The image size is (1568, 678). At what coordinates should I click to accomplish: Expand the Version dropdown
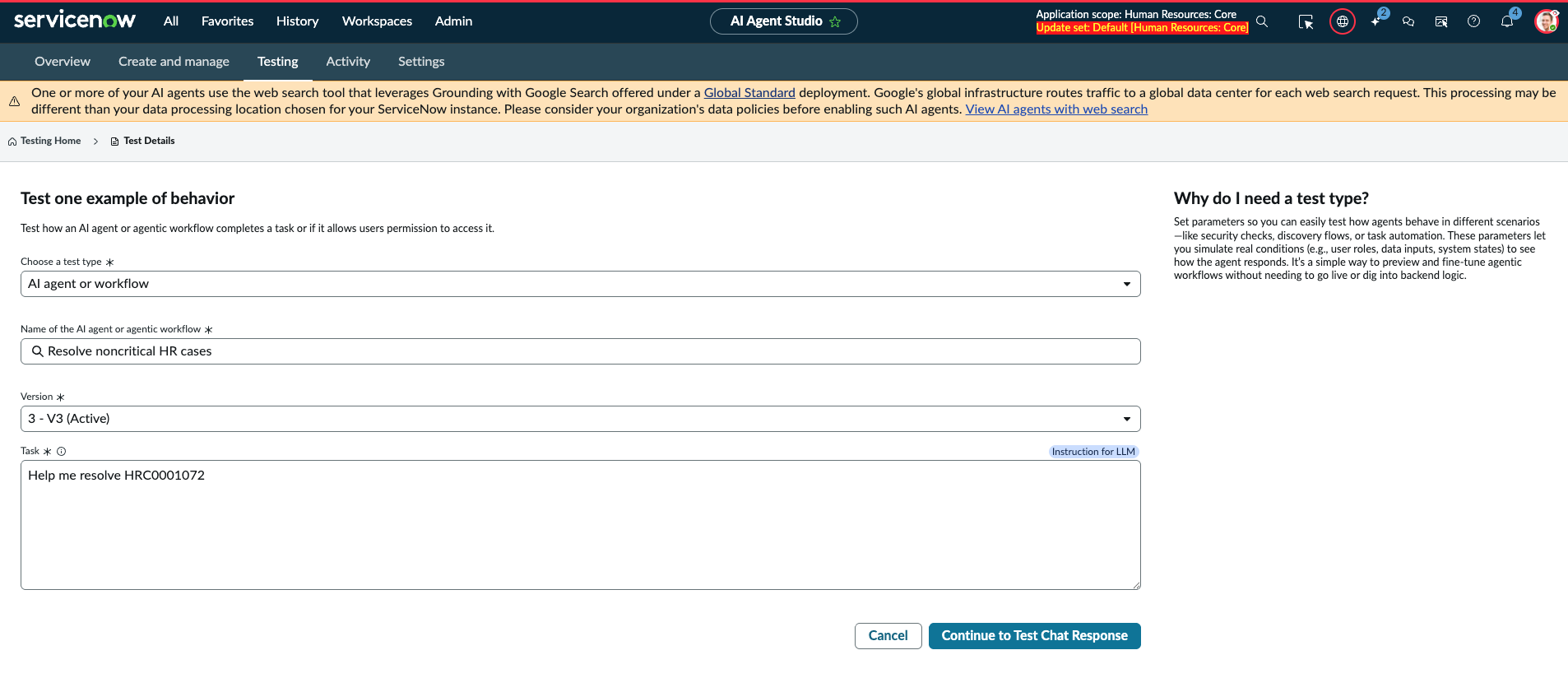click(580, 419)
